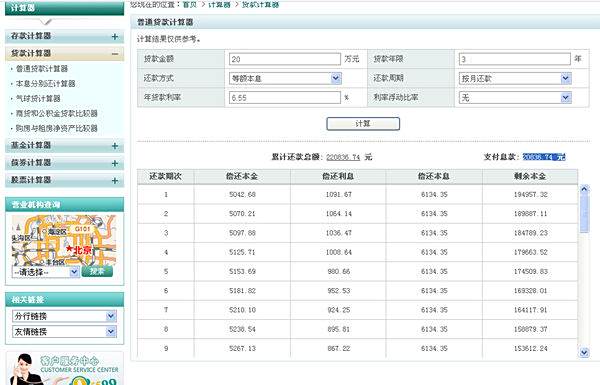Click the results table scrollbar thumb
This screenshot has height=385, width=600.
click(x=584, y=212)
